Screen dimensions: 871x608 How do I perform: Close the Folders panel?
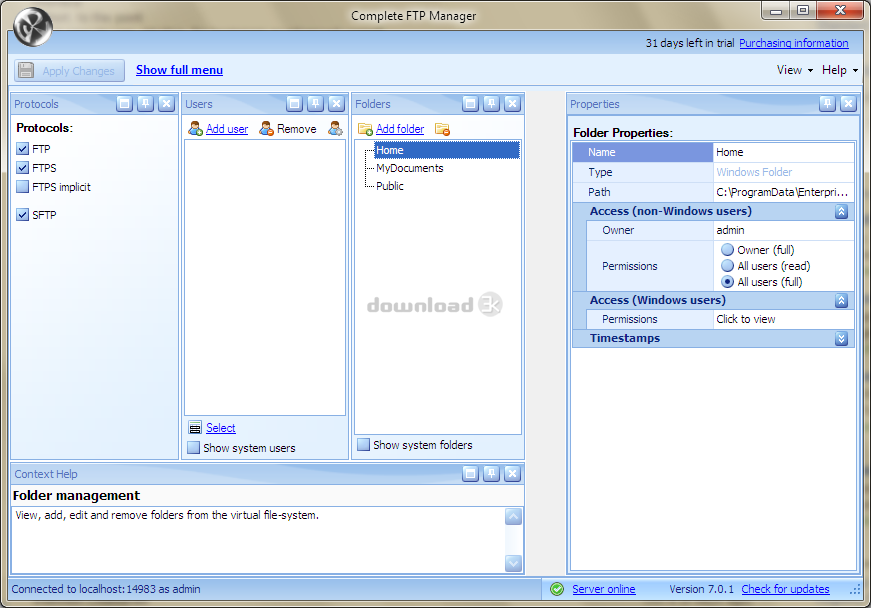[x=512, y=103]
